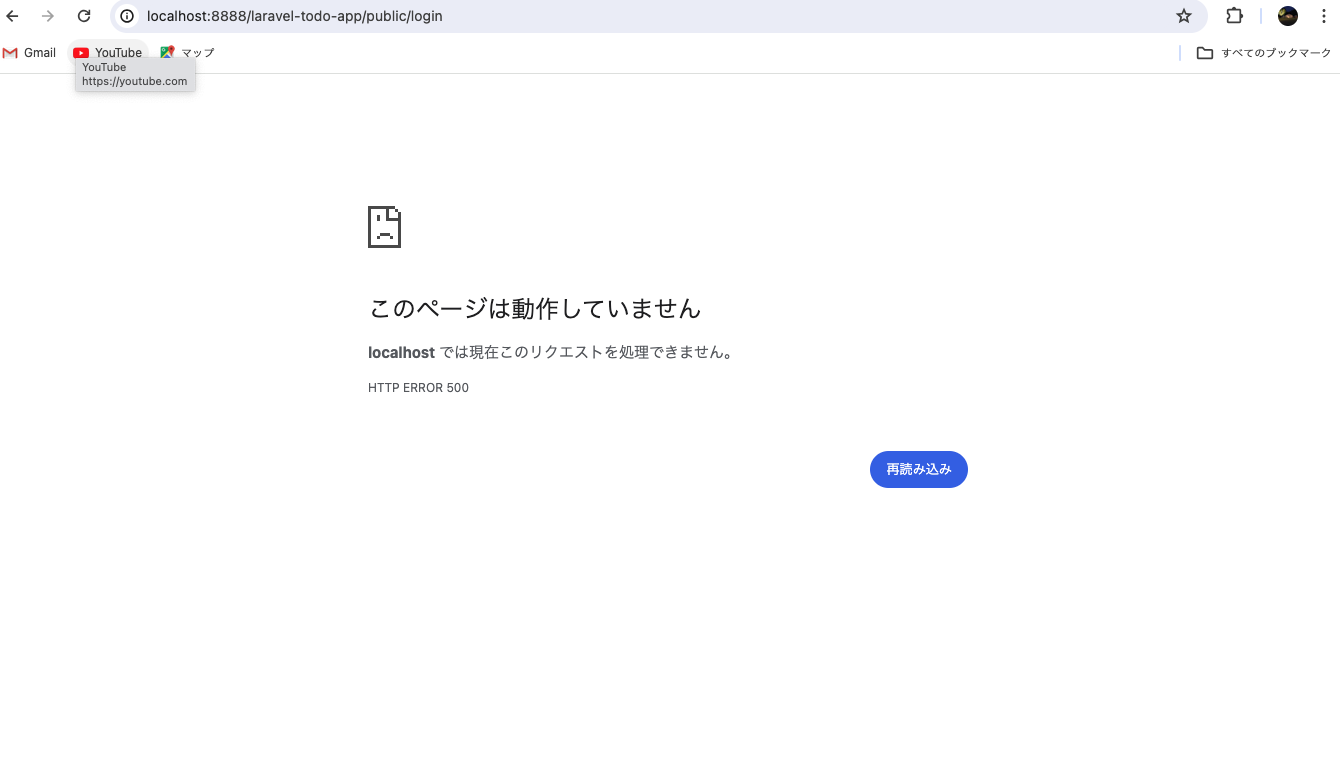Click the このページは動作していません heading
Image resolution: width=1340 pixels, height=779 pixels.
pos(535,308)
